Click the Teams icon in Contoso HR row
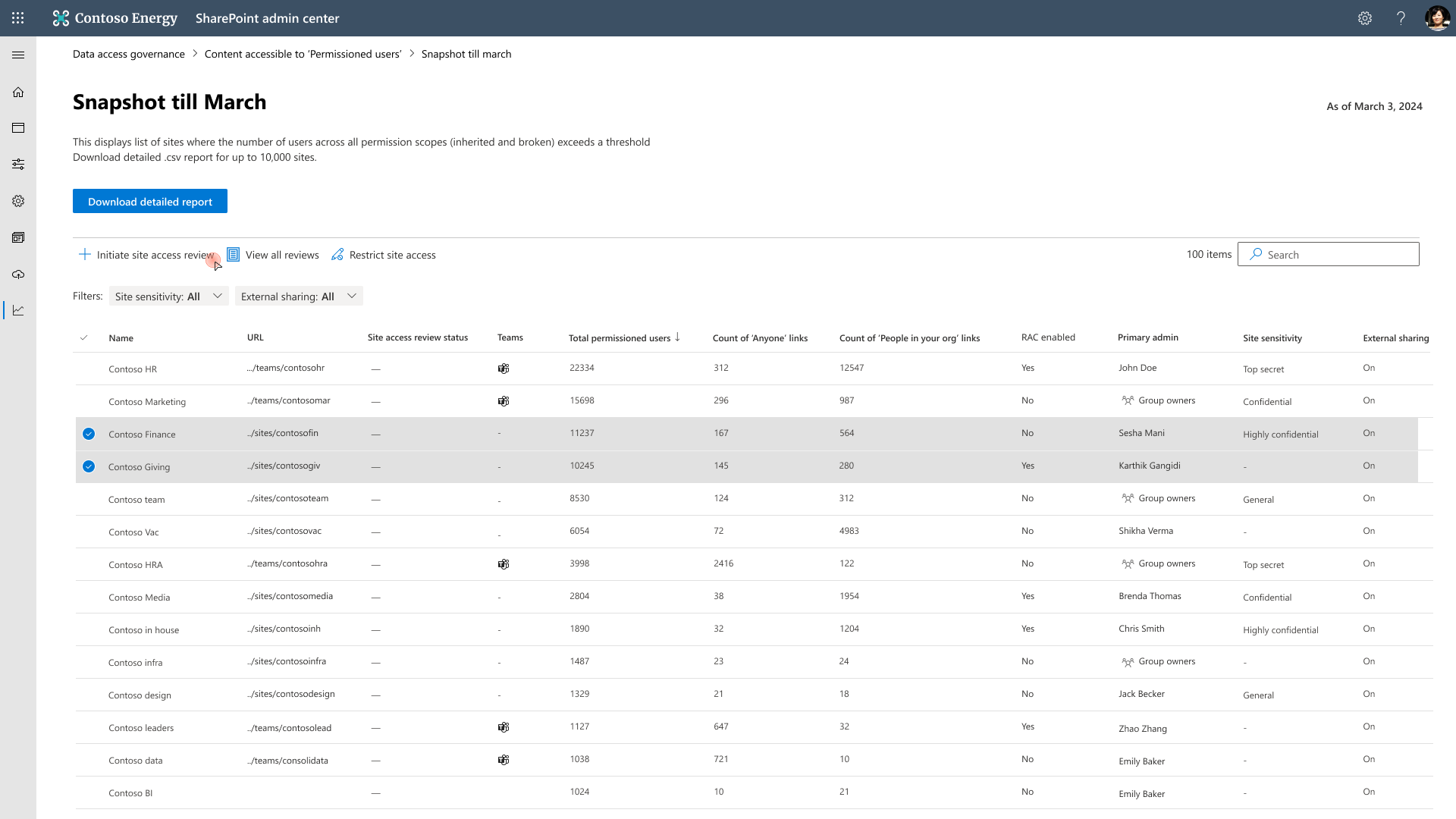Screen dimensions: 1456x819 click(x=503, y=369)
